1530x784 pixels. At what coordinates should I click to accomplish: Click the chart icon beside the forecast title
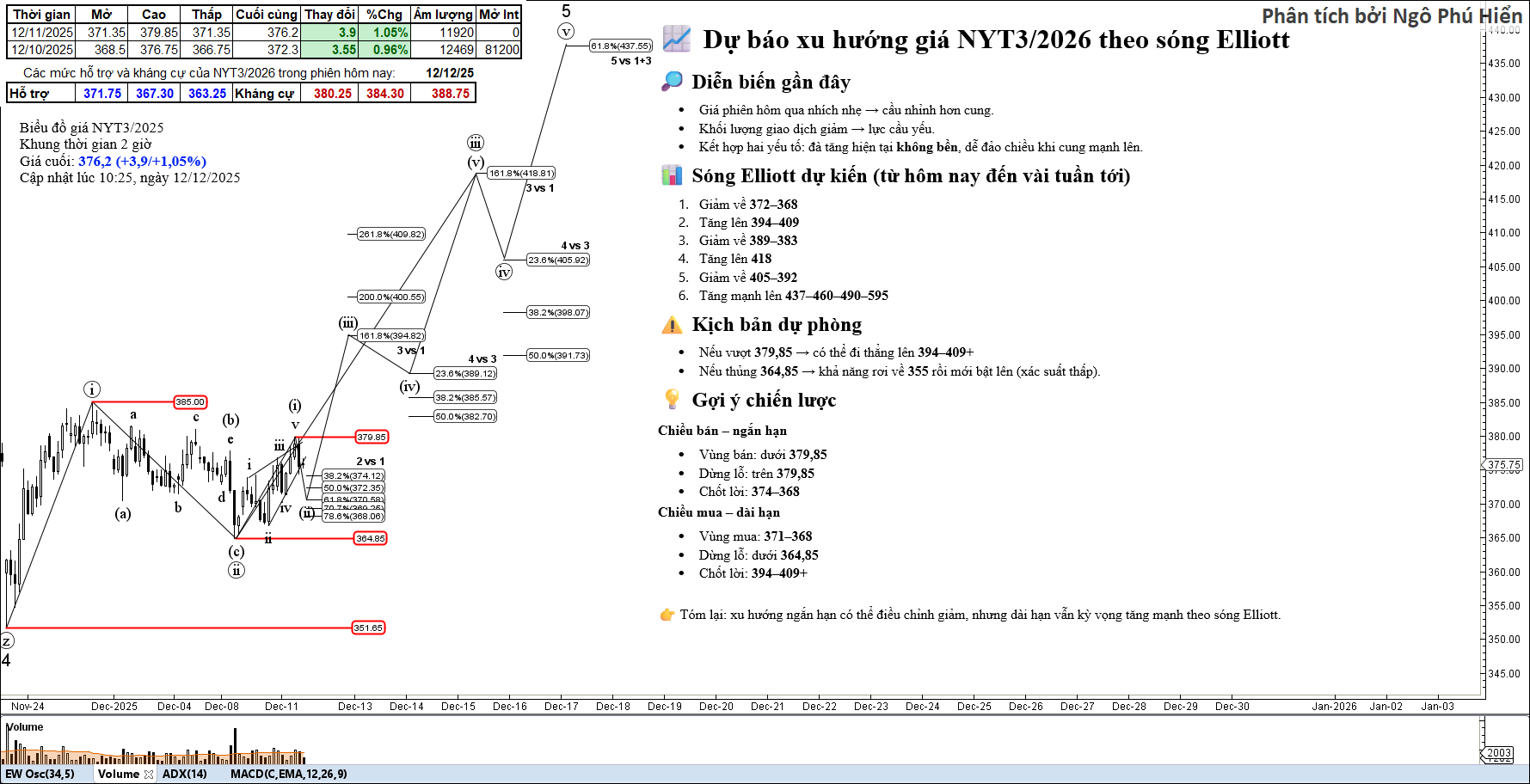point(677,40)
